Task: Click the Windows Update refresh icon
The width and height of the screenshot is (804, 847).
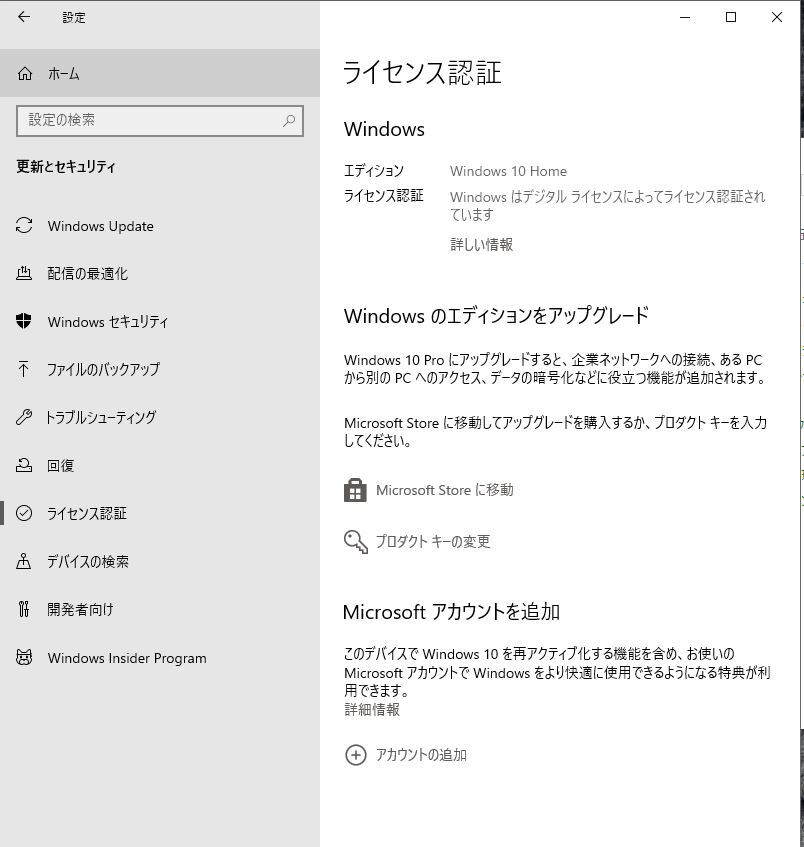Action: (24, 225)
